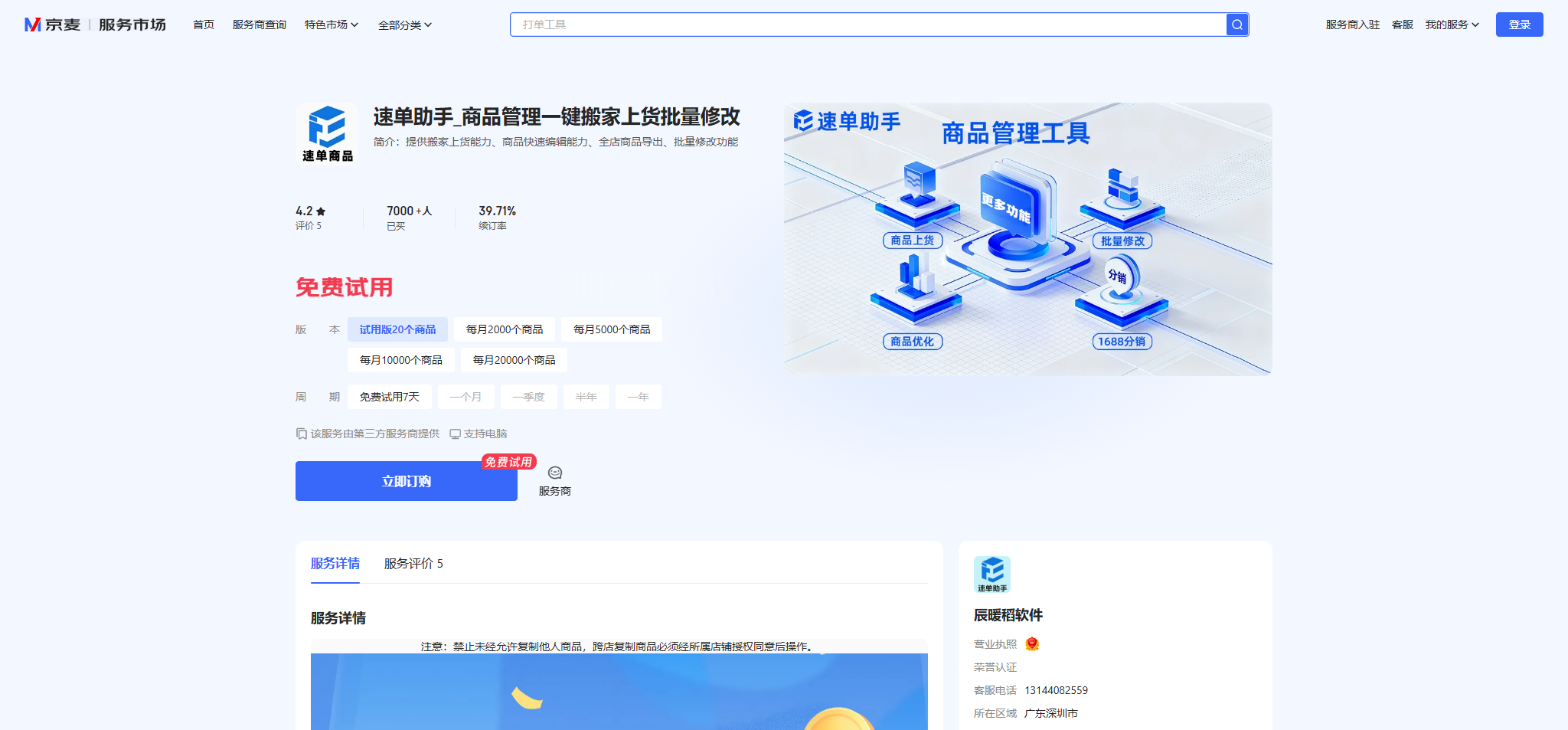Go to 首页 in navigation
The width and height of the screenshot is (1568, 730).
[204, 25]
